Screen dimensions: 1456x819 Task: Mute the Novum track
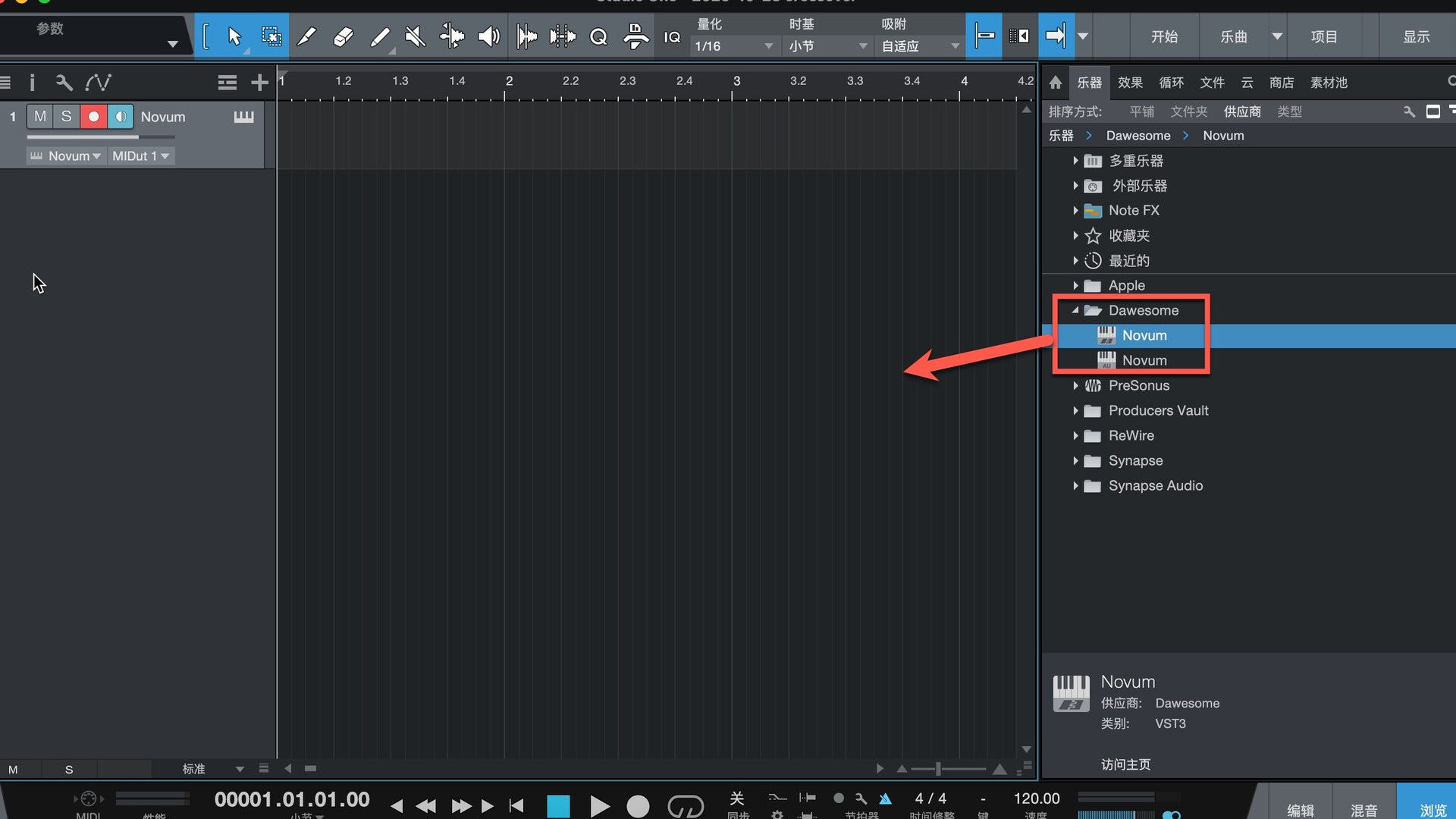[x=40, y=116]
